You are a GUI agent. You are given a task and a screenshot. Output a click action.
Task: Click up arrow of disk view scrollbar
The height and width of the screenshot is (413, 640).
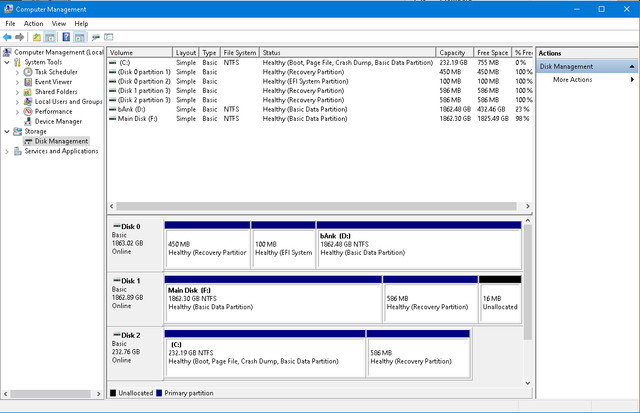tap(527, 221)
